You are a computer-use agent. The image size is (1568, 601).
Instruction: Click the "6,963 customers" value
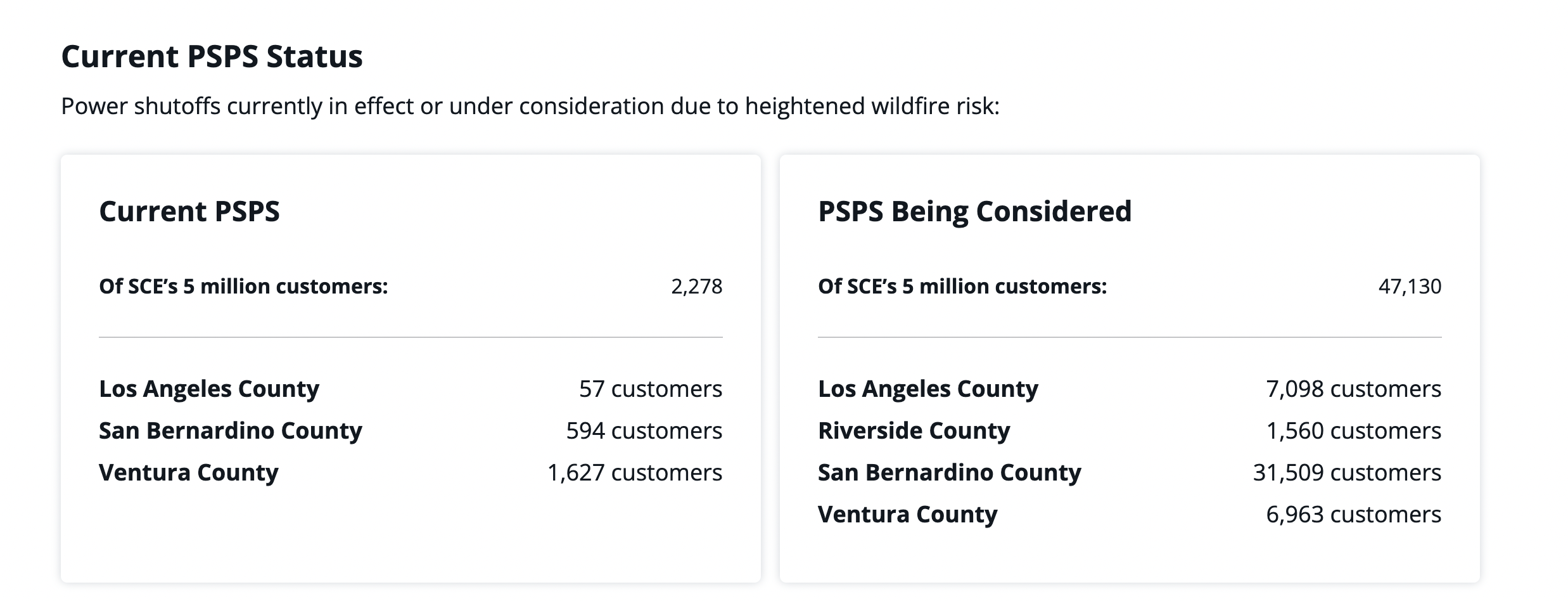pyautogui.click(x=1353, y=514)
